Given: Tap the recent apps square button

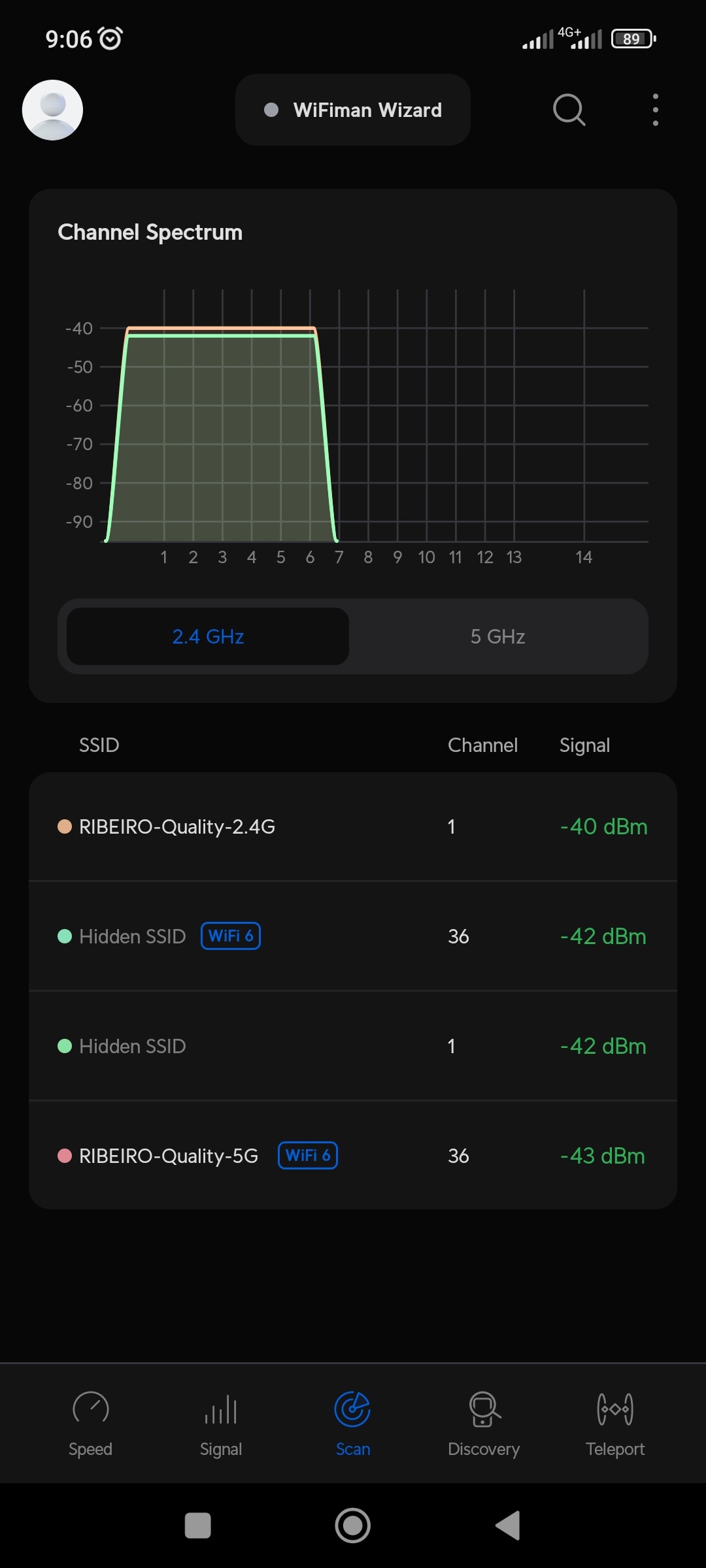Looking at the screenshot, I should point(198,1526).
